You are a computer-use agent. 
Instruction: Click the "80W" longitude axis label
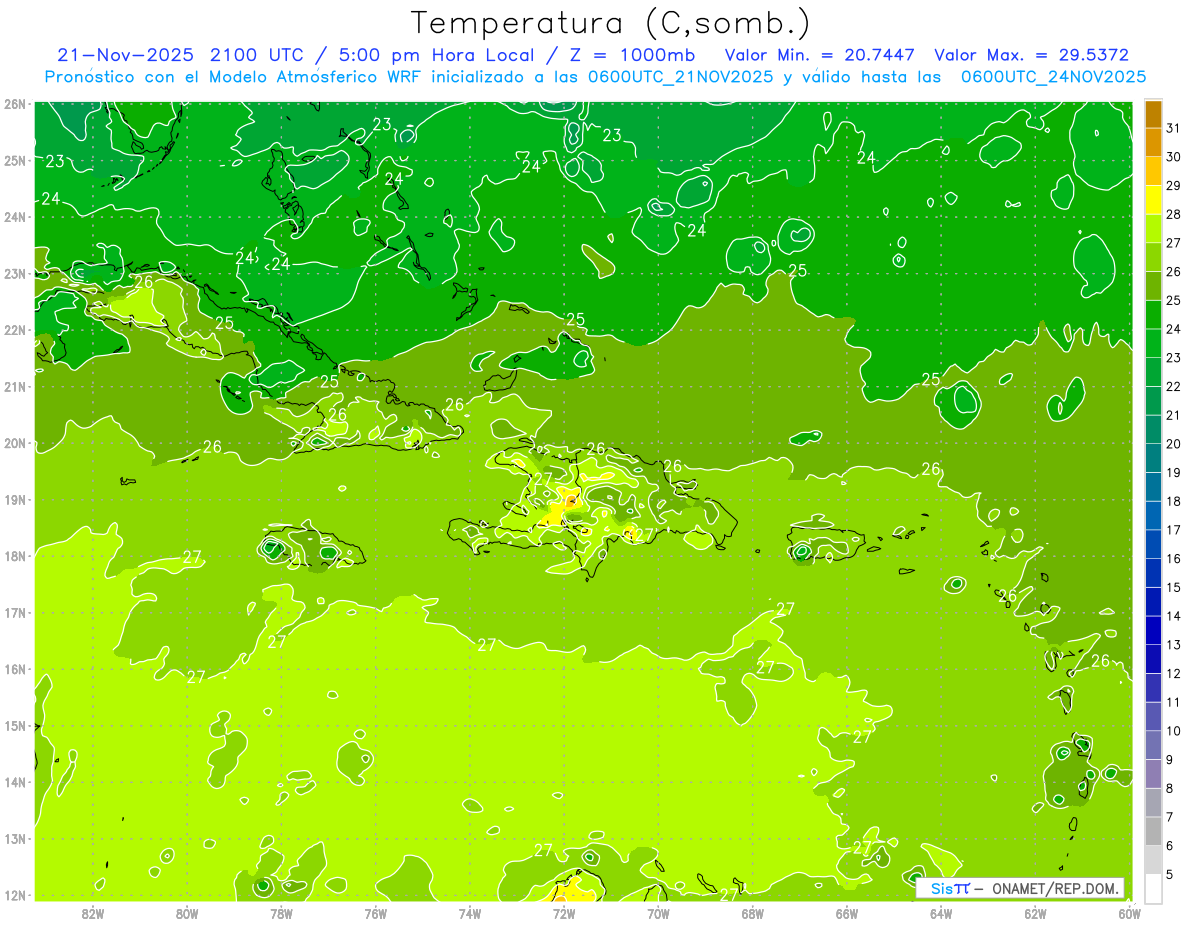click(x=187, y=913)
